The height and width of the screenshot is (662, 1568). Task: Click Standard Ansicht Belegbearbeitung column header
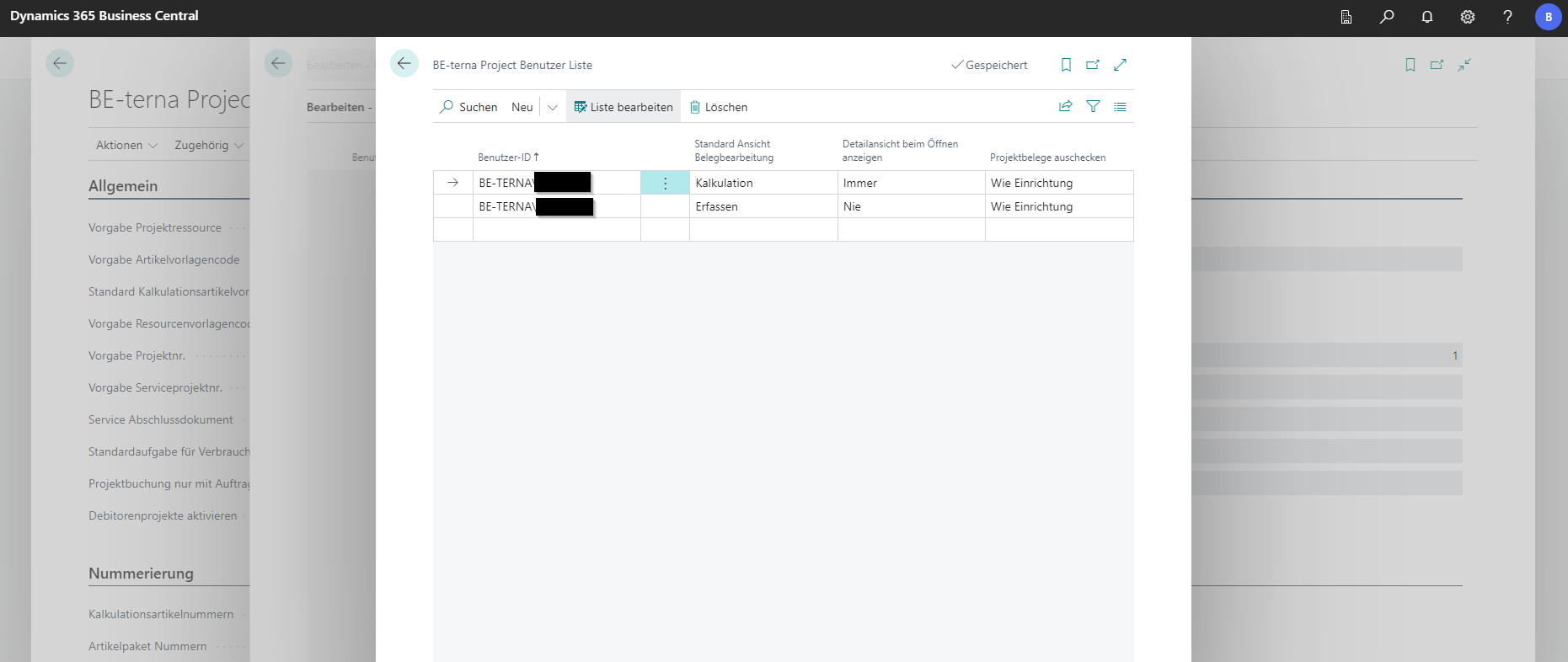[x=734, y=151]
